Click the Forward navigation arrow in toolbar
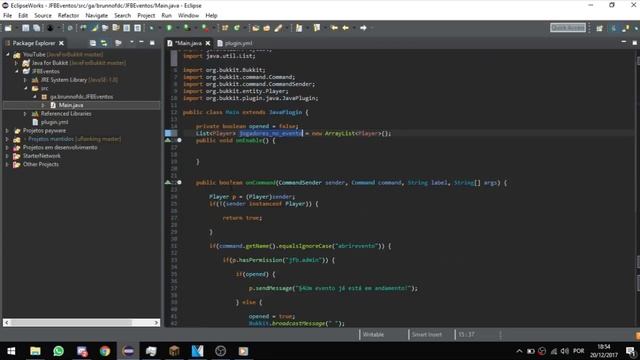 [363, 28]
